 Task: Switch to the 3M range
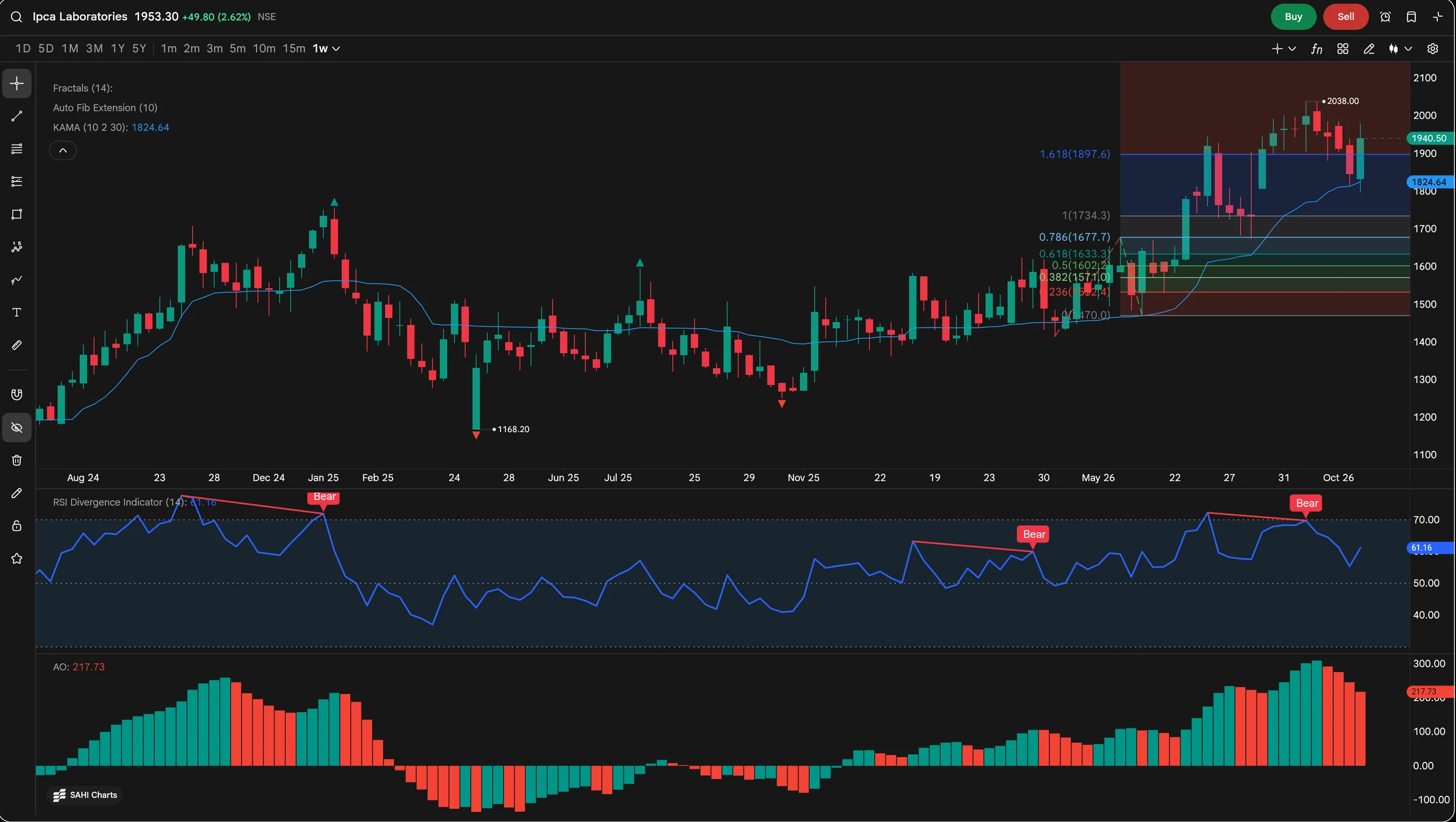(x=94, y=49)
